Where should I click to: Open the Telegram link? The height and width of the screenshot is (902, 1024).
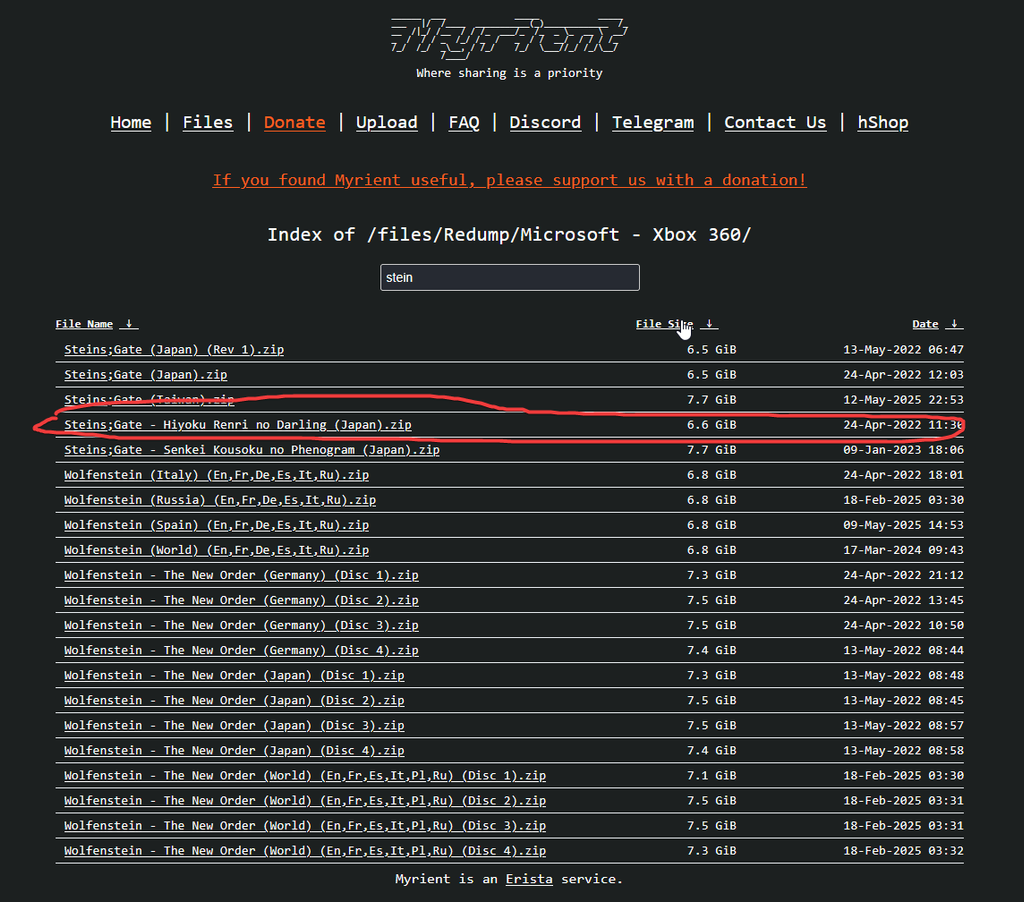[652, 122]
